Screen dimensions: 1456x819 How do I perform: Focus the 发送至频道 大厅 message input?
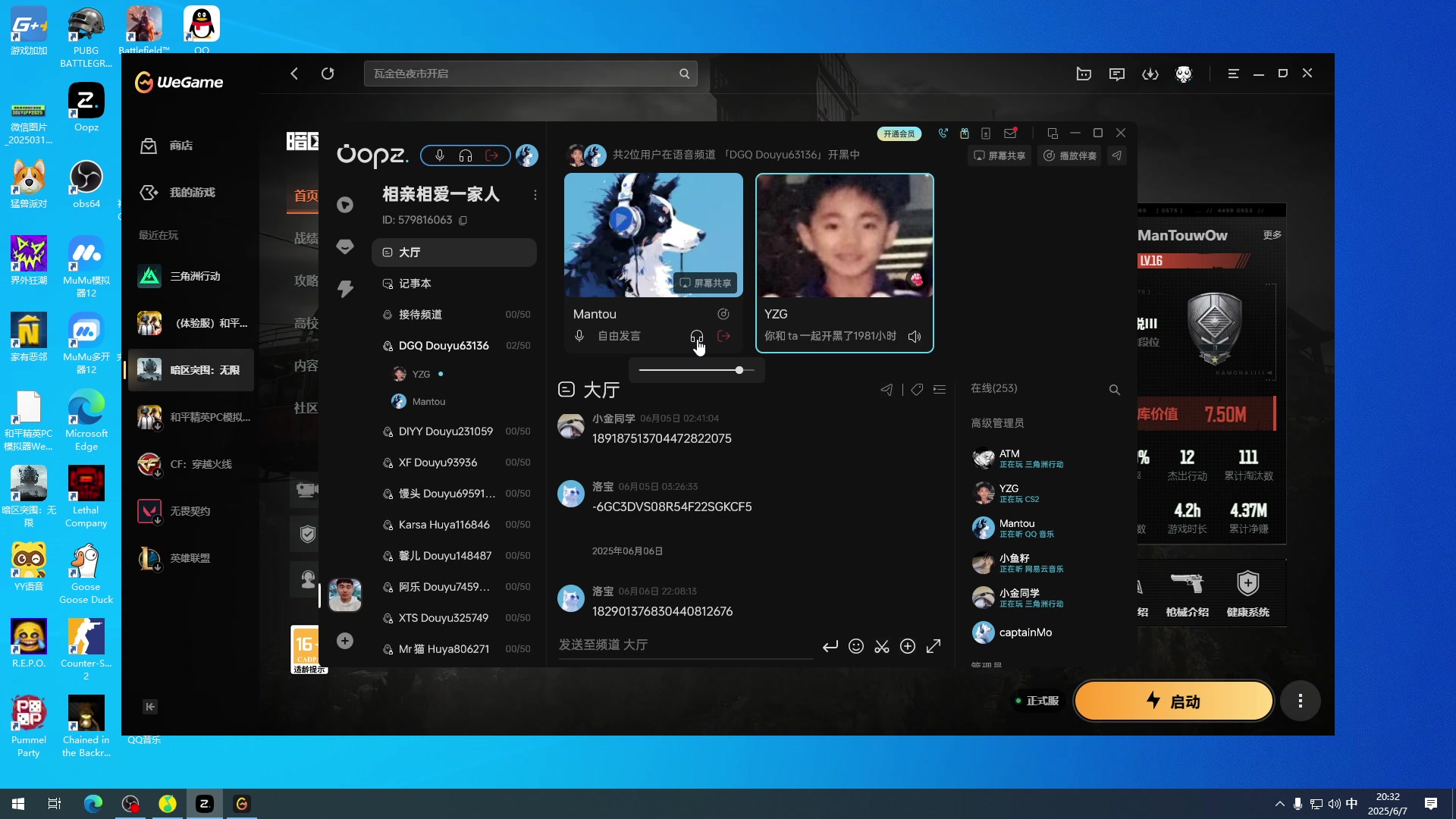click(685, 645)
